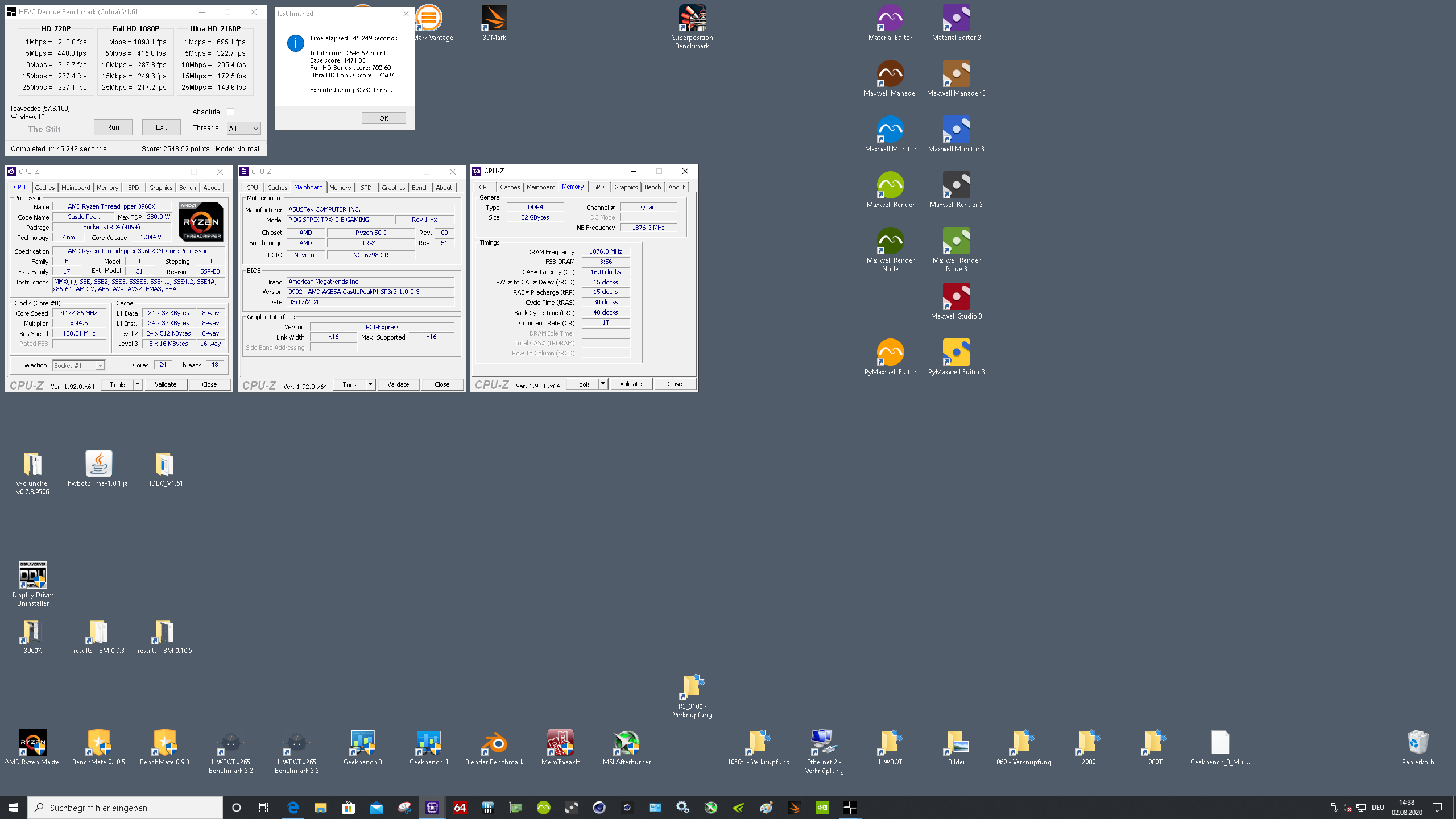This screenshot has width=1456, height=819.
Task: Launch the Material Editor 3 shortcut
Action: click(956, 23)
